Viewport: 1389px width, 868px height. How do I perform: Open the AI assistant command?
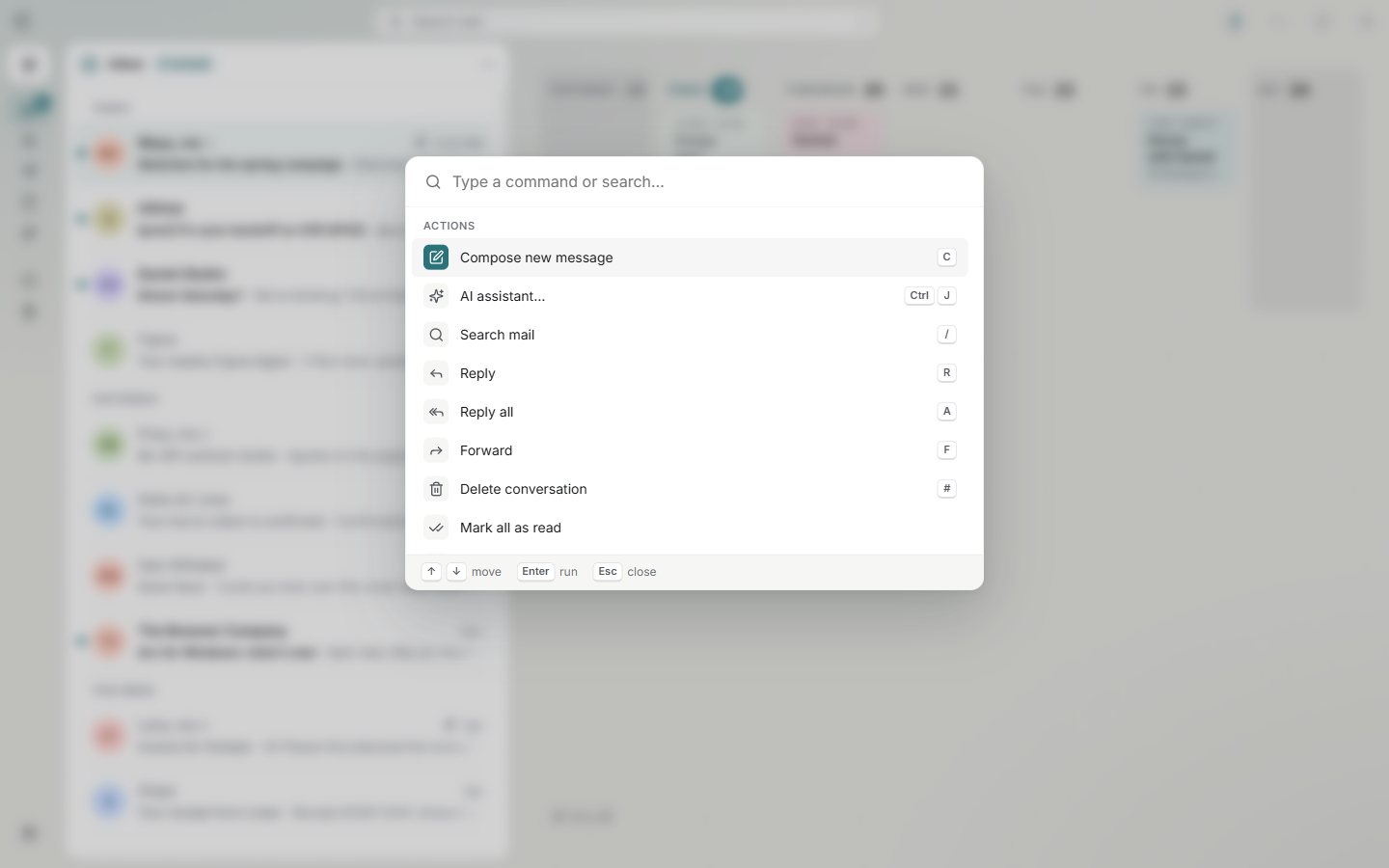(690, 296)
